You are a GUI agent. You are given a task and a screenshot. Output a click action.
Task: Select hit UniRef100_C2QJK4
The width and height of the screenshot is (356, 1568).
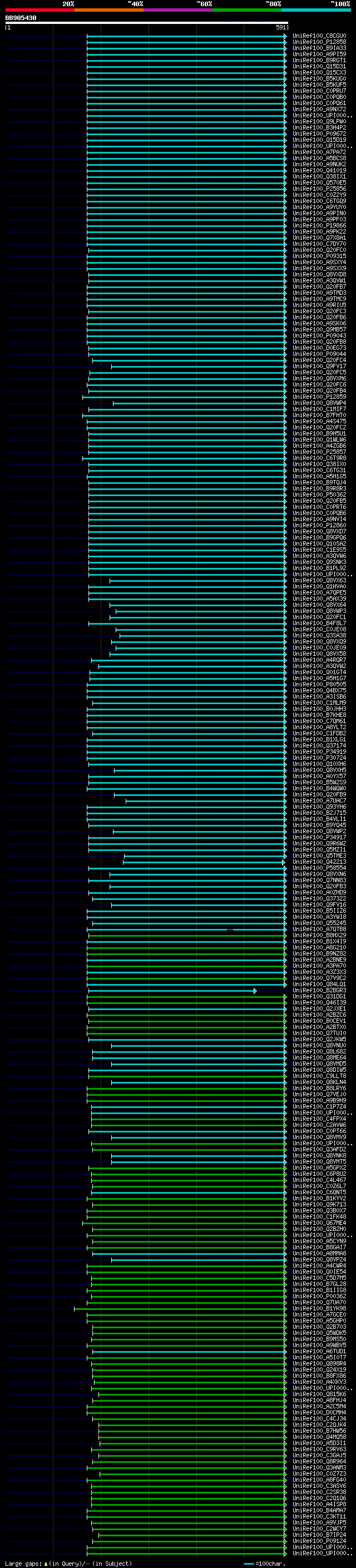pyautogui.click(x=319, y=1425)
